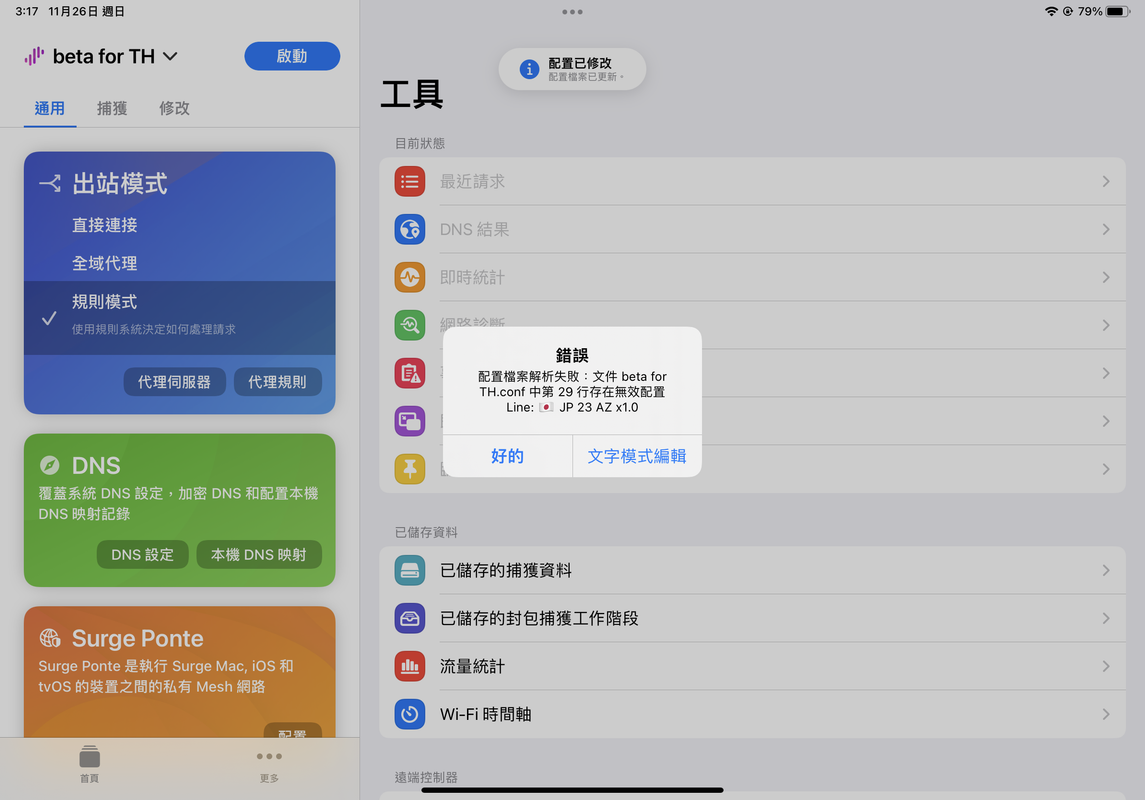1145x800 pixels.
Task: Tap the info icon in 配置已修改 banner
Action: [529, 69]
